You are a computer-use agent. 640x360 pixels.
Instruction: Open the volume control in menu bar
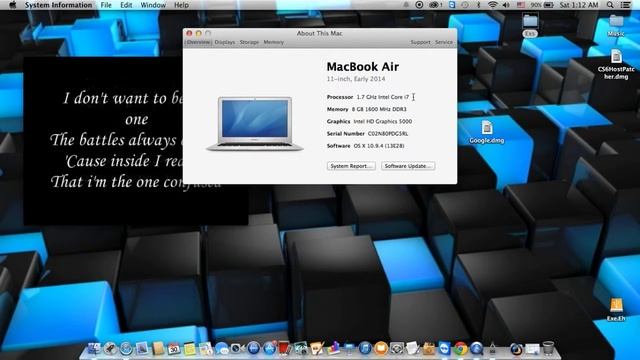point(506,5)
